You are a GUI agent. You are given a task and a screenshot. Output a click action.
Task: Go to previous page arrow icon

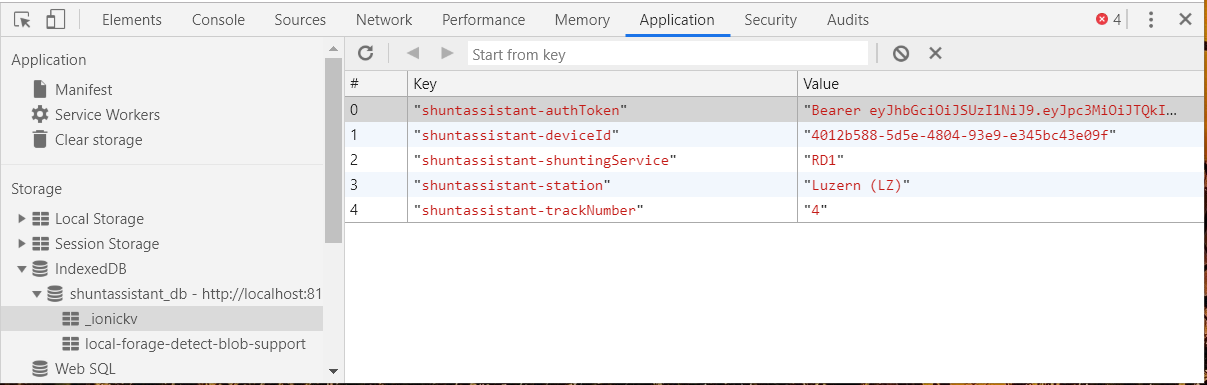click(x=413, y=53)
